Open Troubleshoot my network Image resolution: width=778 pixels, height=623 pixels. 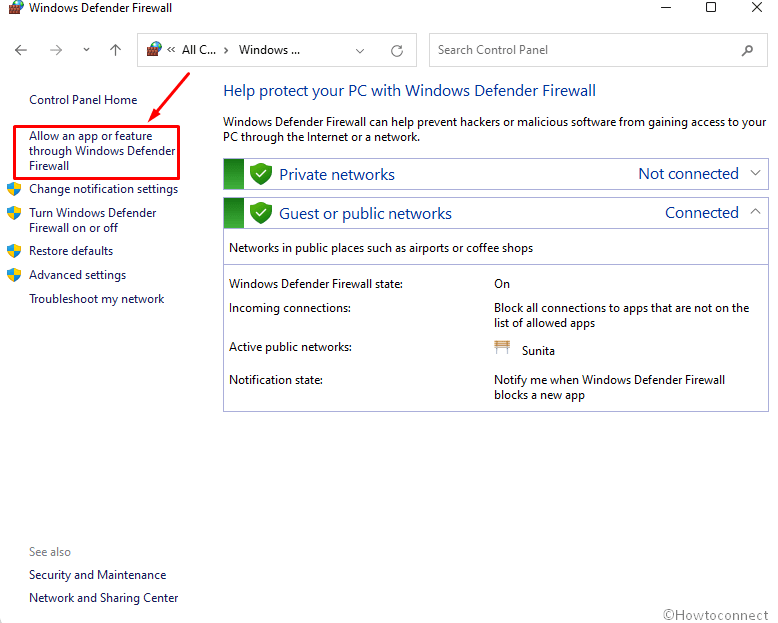pyautogui.click(x=96, y=299)
